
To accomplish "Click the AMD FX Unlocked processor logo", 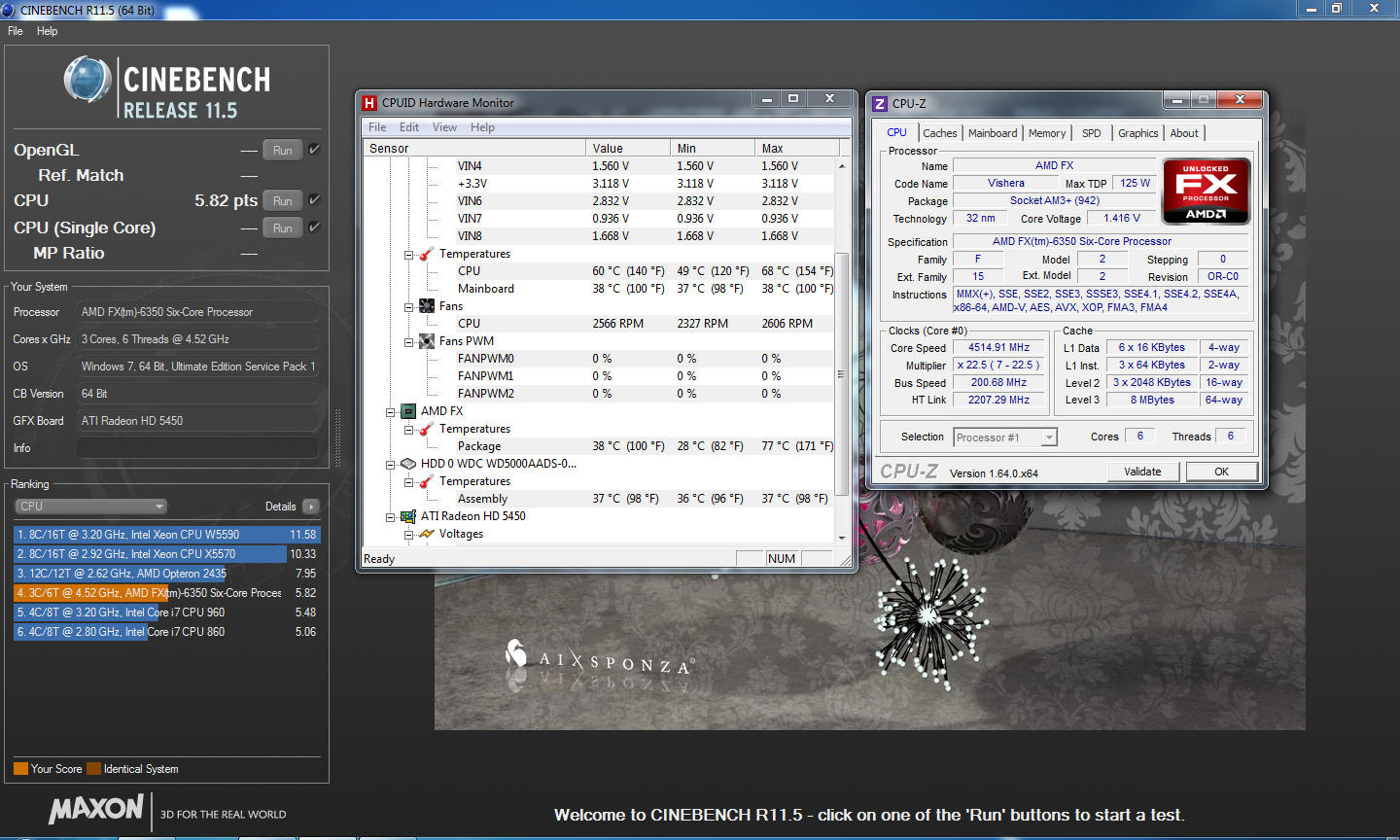I will click(1206, 192).
